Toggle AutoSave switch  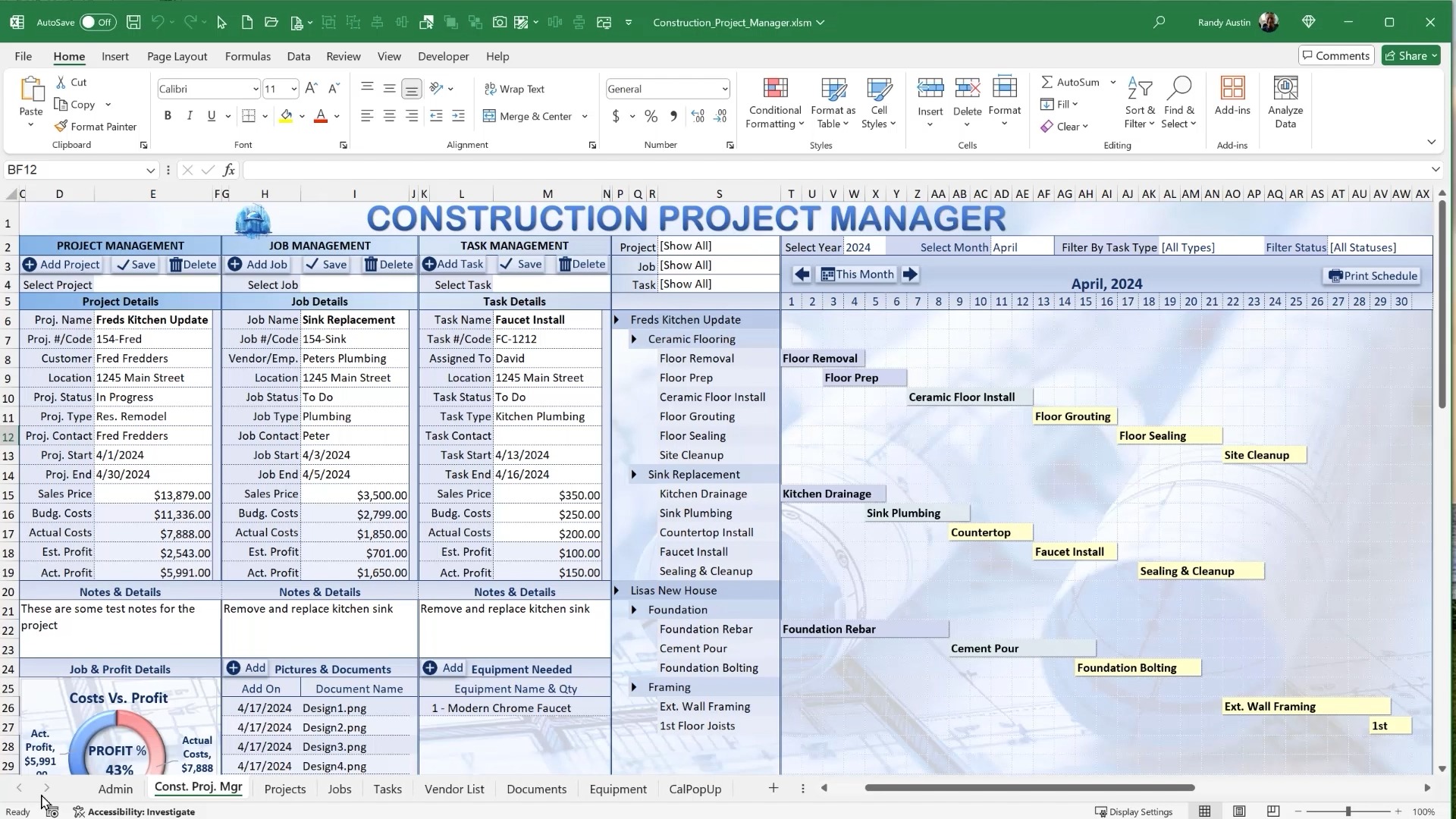(97, 22)
